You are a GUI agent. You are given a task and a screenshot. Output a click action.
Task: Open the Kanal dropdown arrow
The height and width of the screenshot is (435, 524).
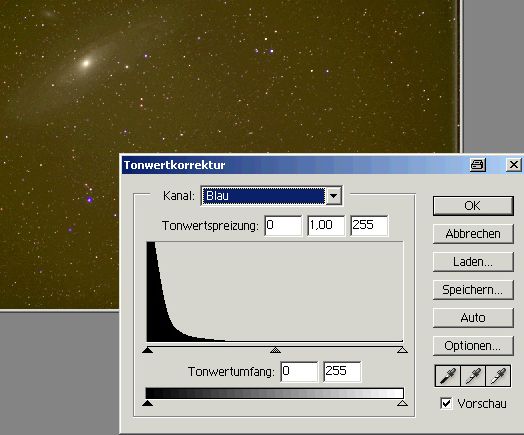pyautogui.click(x=334, y=196)
